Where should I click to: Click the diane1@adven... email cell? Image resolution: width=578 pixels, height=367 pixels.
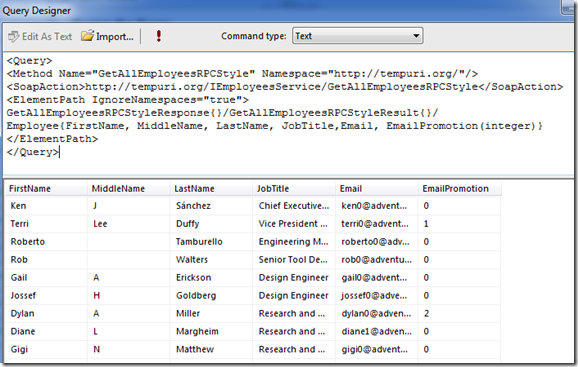pos(377,331)
